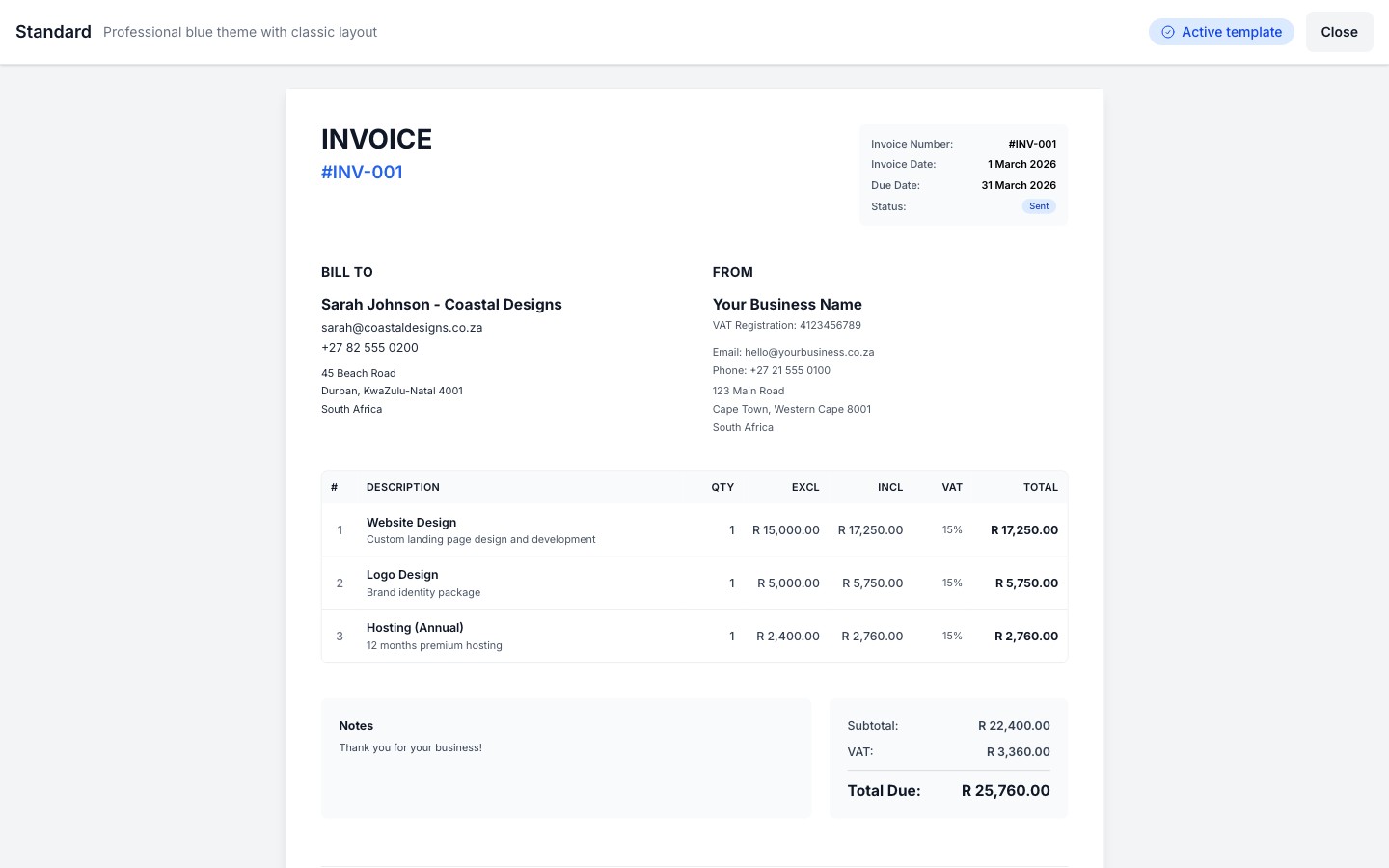Select the Website Design line item

[x=411, y=522]
